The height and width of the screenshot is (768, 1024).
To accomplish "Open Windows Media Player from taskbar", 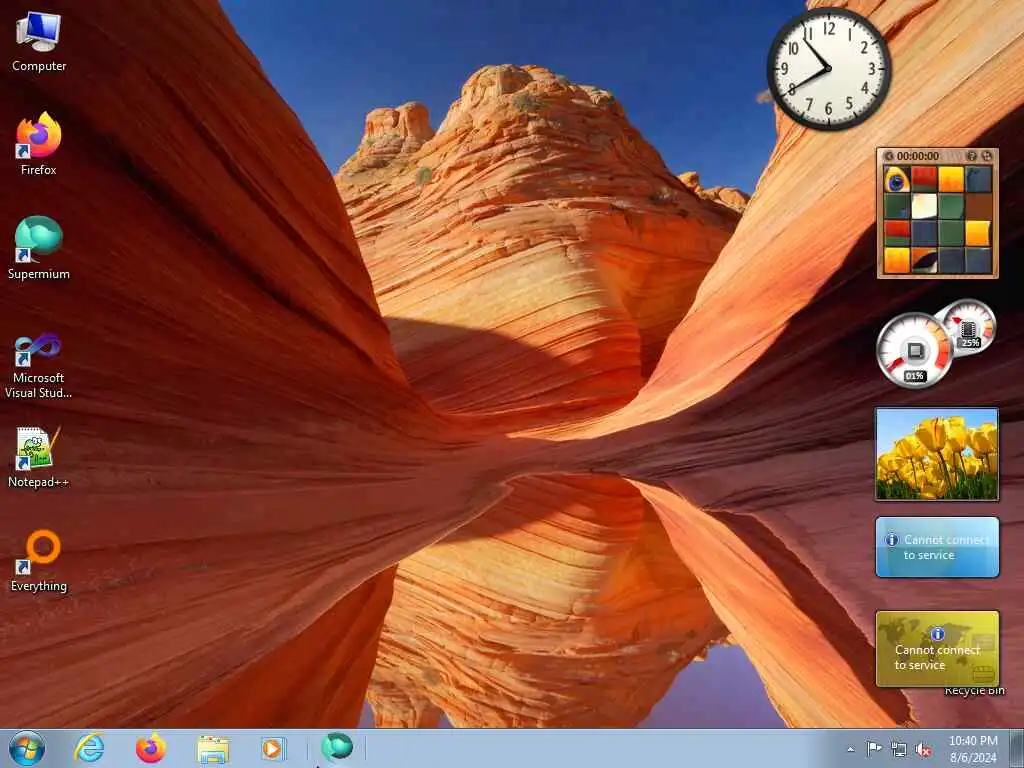I will pyautogui.click(x=273, y=748).
